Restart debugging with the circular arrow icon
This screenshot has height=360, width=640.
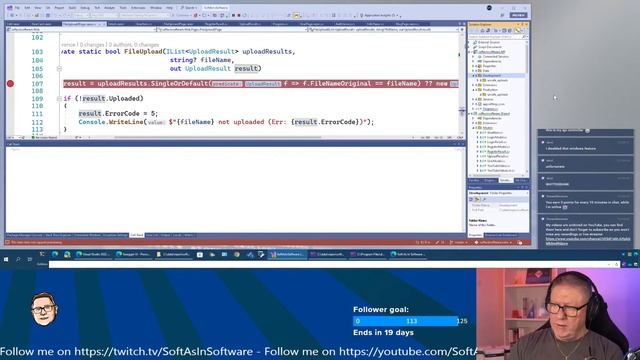coord(245,15)
